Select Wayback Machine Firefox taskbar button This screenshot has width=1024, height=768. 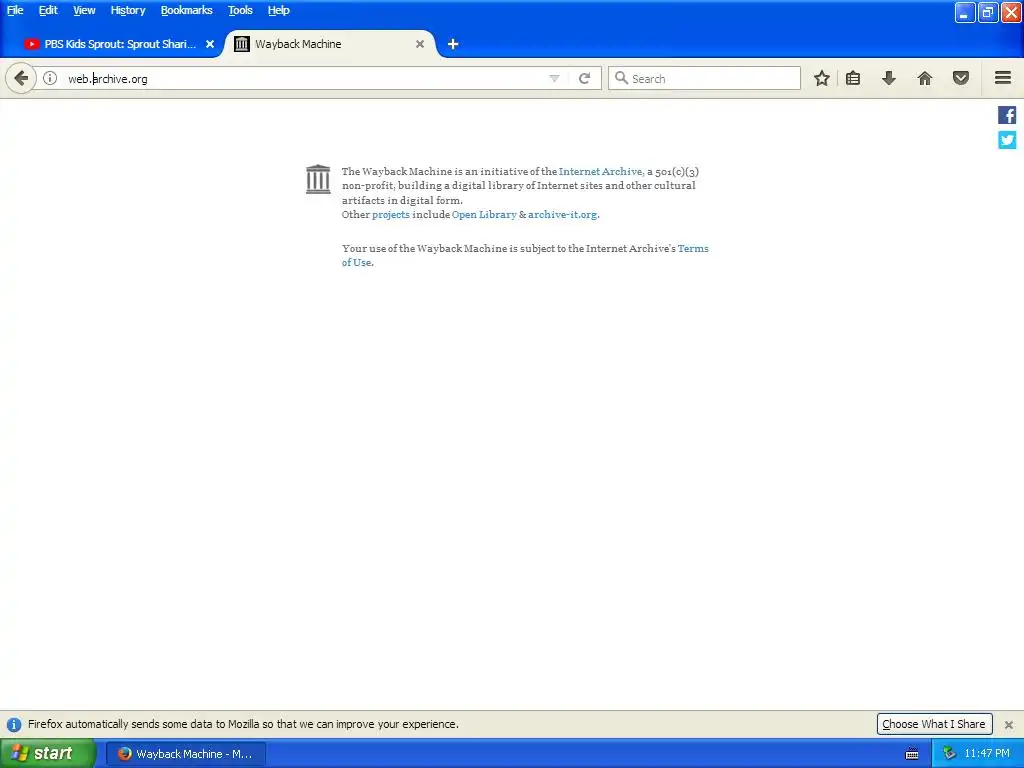tap(186, 754)
